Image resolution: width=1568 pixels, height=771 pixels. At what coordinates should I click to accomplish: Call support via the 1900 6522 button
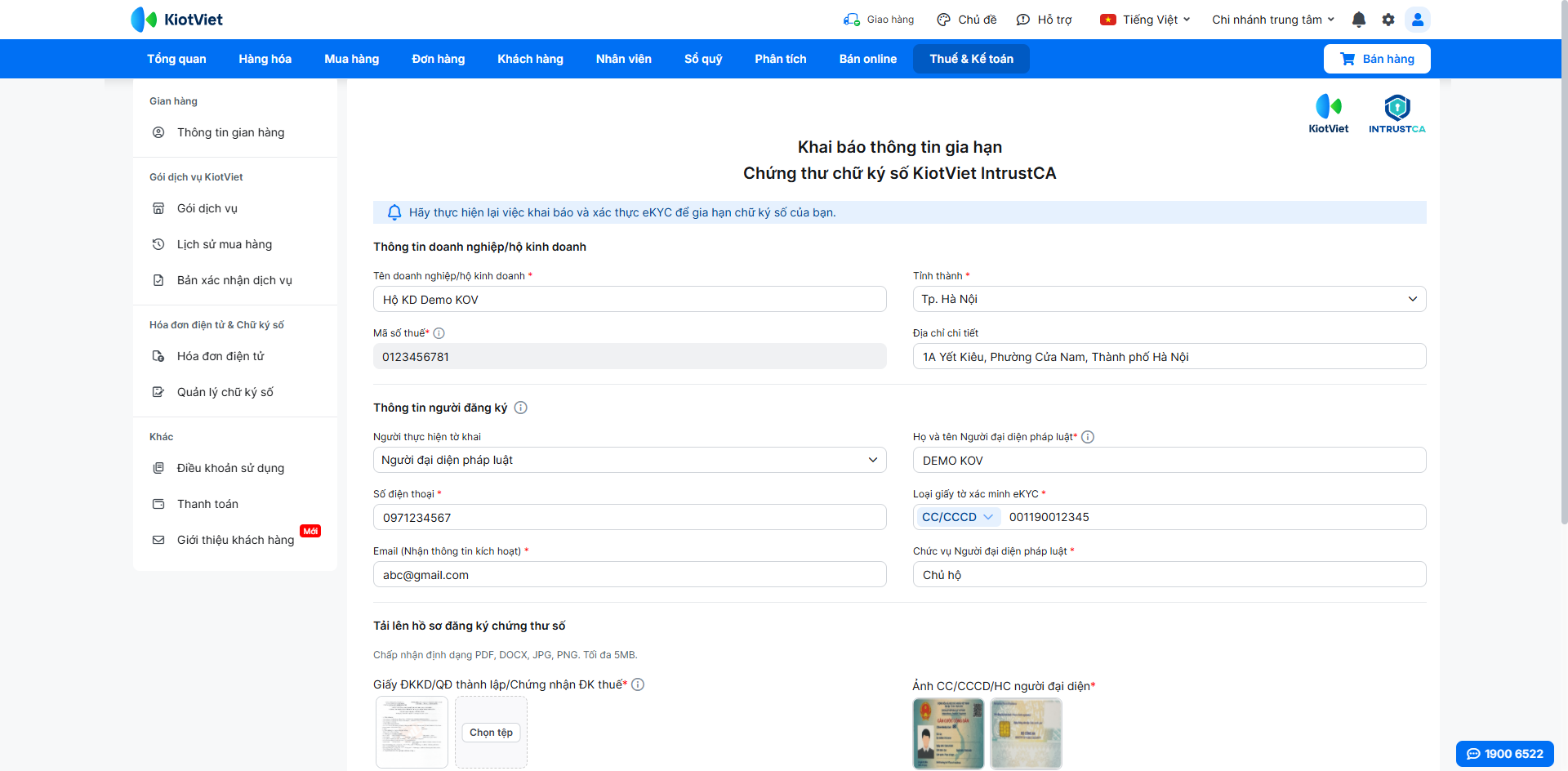1505,754
